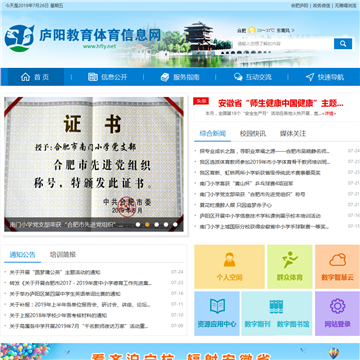
Task: Open the 数字智慧云 cloud tile
Action: (x=337, y=267)
